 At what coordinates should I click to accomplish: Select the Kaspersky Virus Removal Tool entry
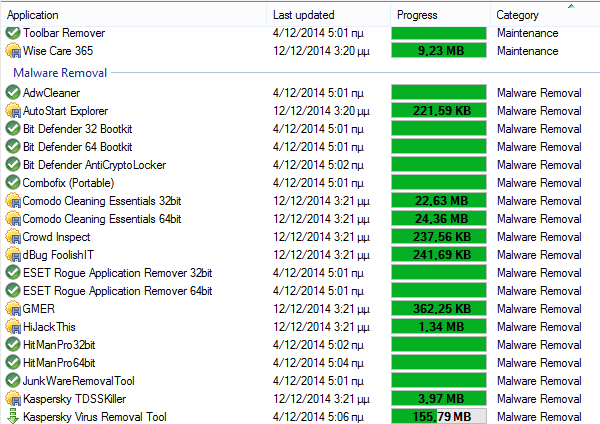point(95,416)
